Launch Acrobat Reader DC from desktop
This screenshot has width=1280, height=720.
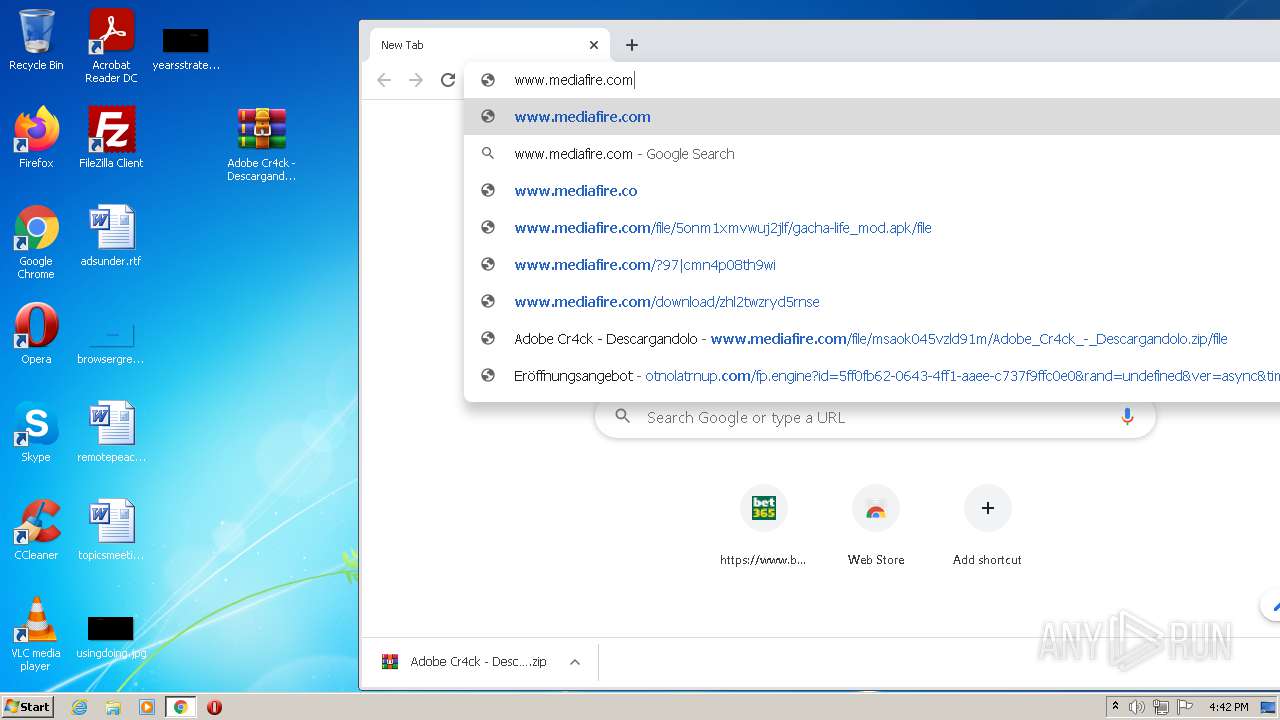111,46
